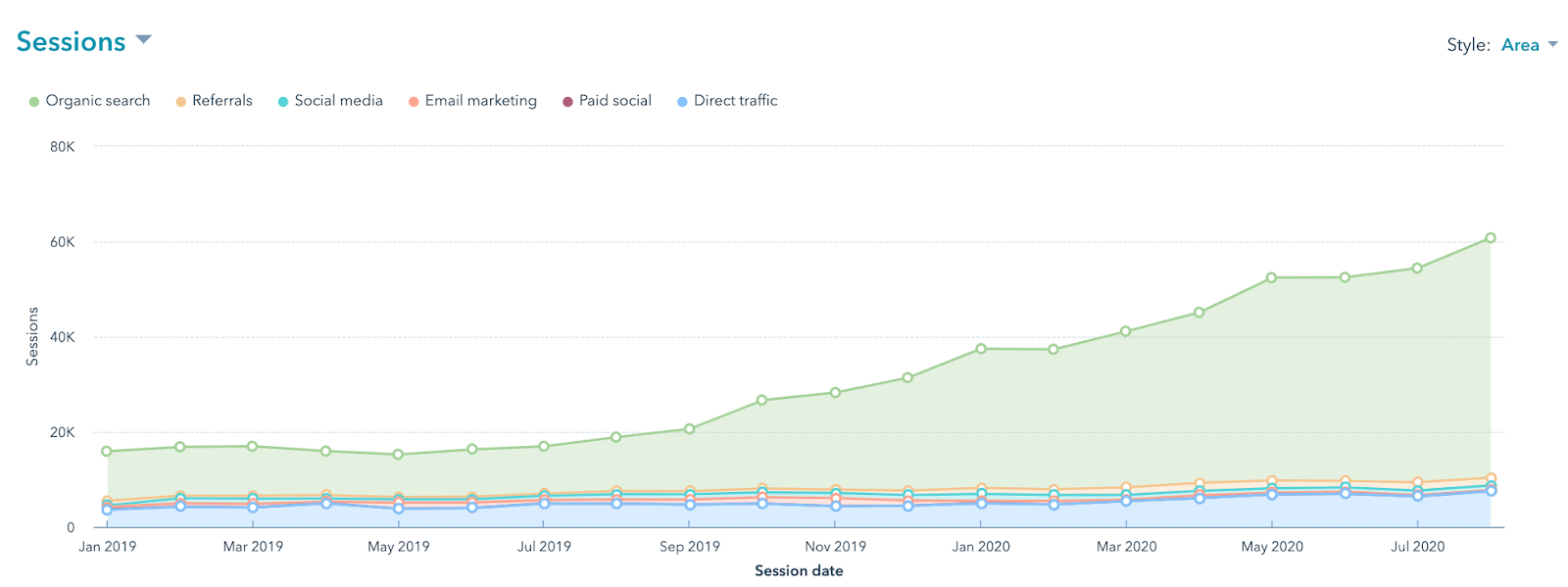The height and width of the screenshot is (587, 1568).
Task: Toggle Social media series in legend
Action: [338, 101]
